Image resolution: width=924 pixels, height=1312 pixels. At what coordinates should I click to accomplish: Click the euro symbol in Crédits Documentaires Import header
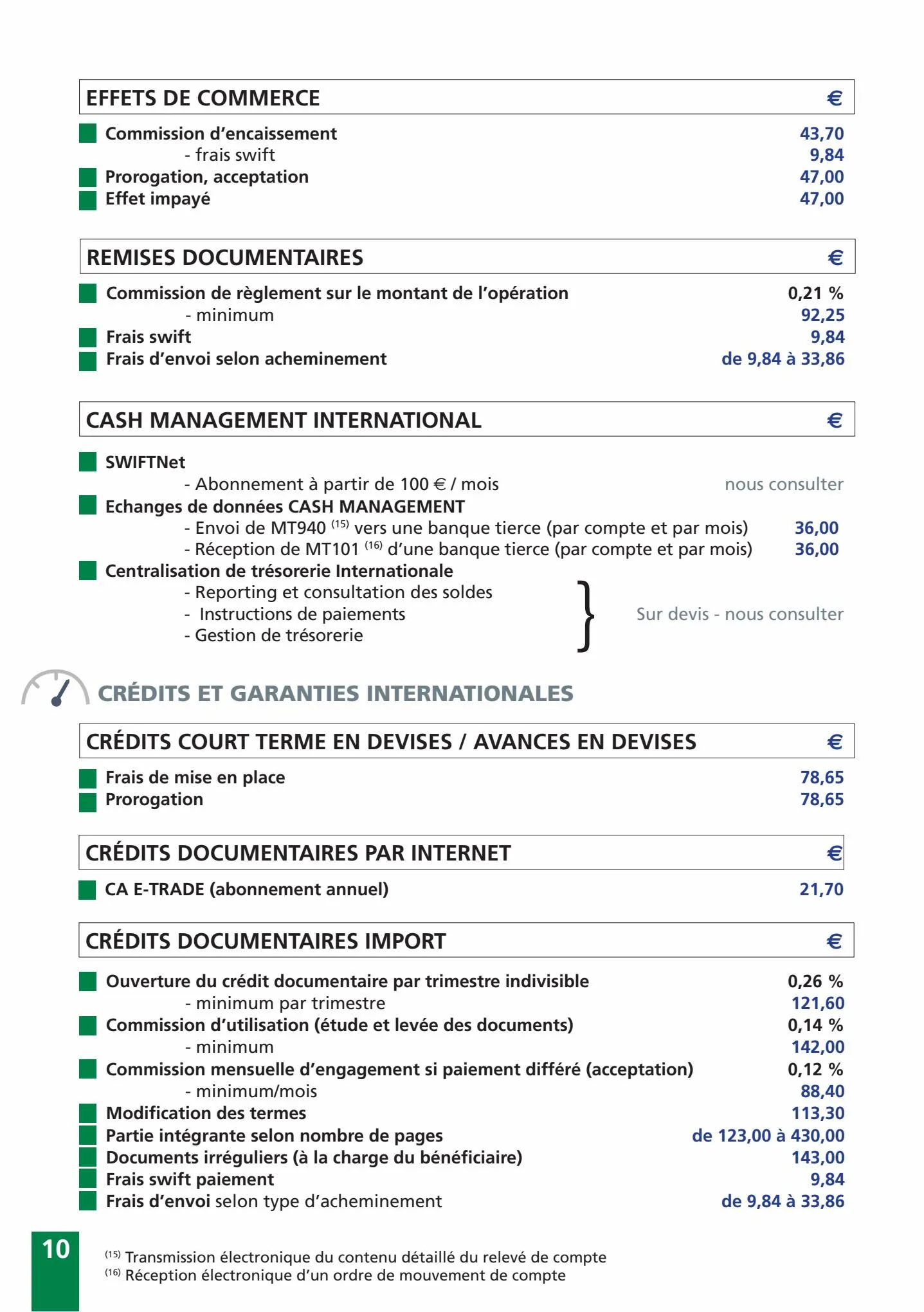pyautogui.click(x=834, y=941)
